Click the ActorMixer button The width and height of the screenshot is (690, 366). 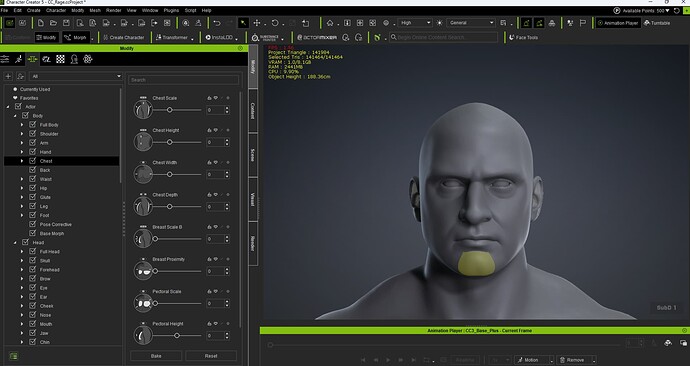[x=317, y=38]
